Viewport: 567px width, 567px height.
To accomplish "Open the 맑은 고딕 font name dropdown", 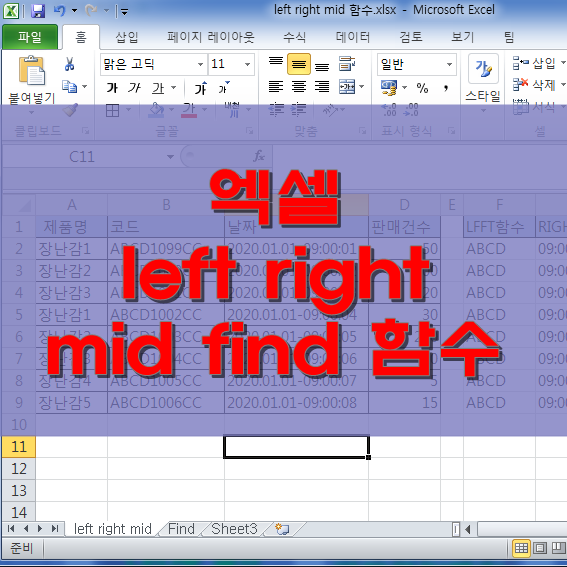I will [200, 64].
